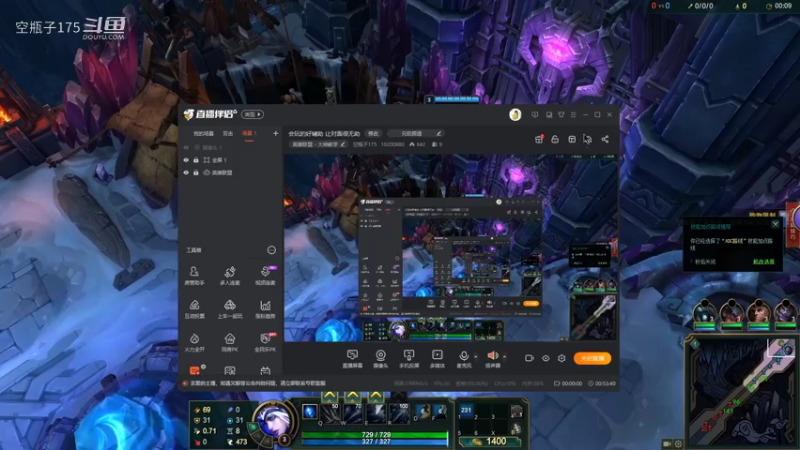800x450 pixels.
Task: Close the in-game skill tip popup
Action: point(776,224)
